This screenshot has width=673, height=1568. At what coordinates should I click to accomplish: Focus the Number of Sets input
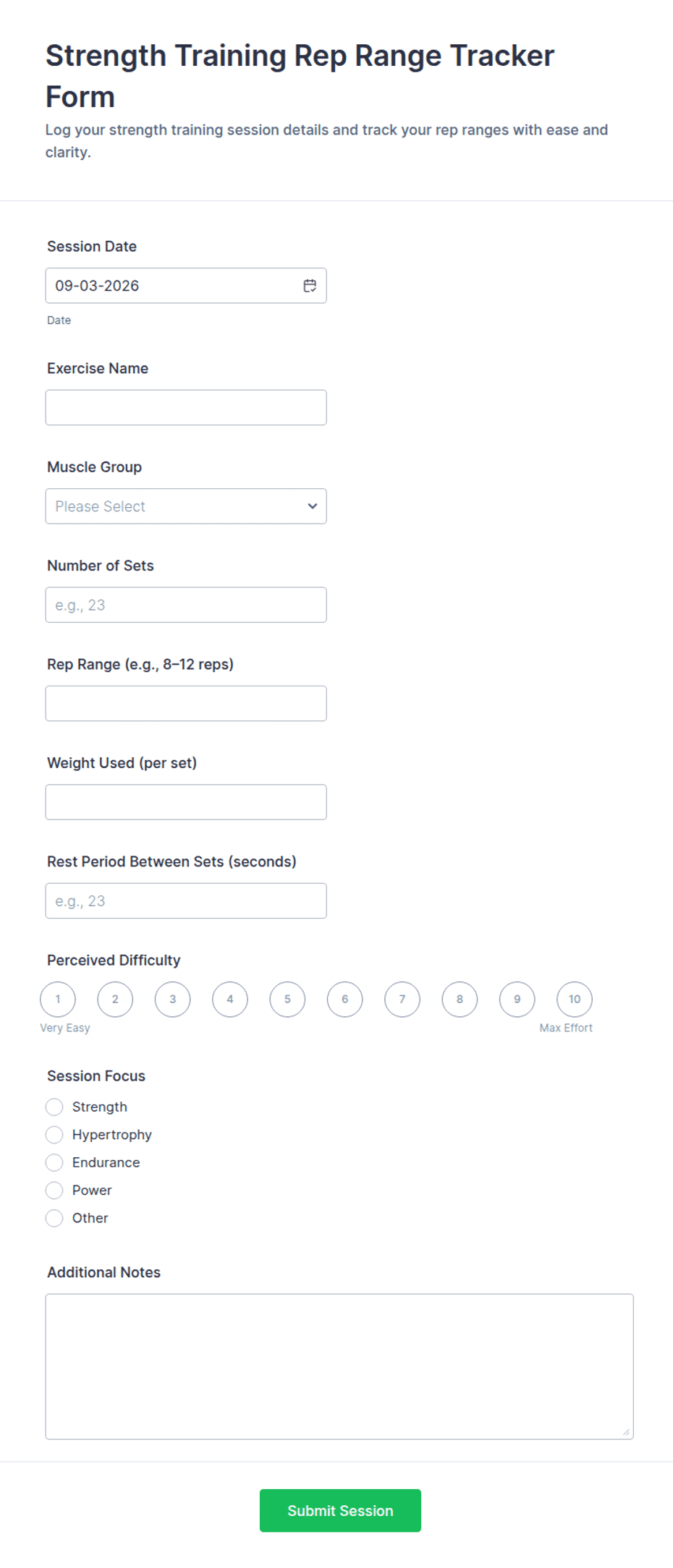(186, 605)
